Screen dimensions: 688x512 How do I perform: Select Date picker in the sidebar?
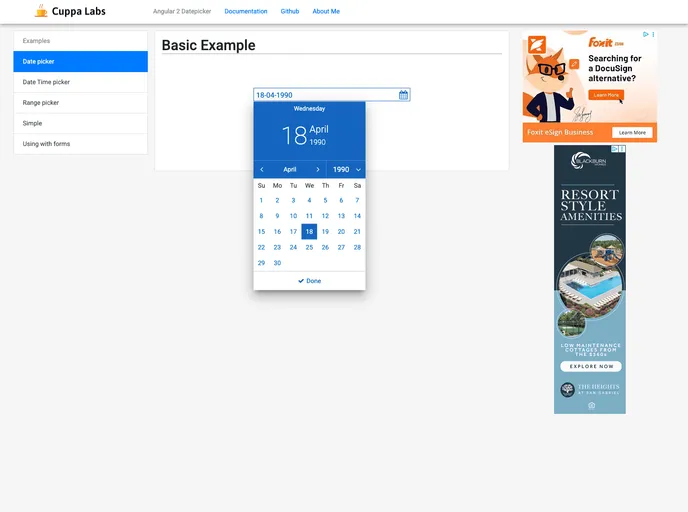tap(81, 61)
